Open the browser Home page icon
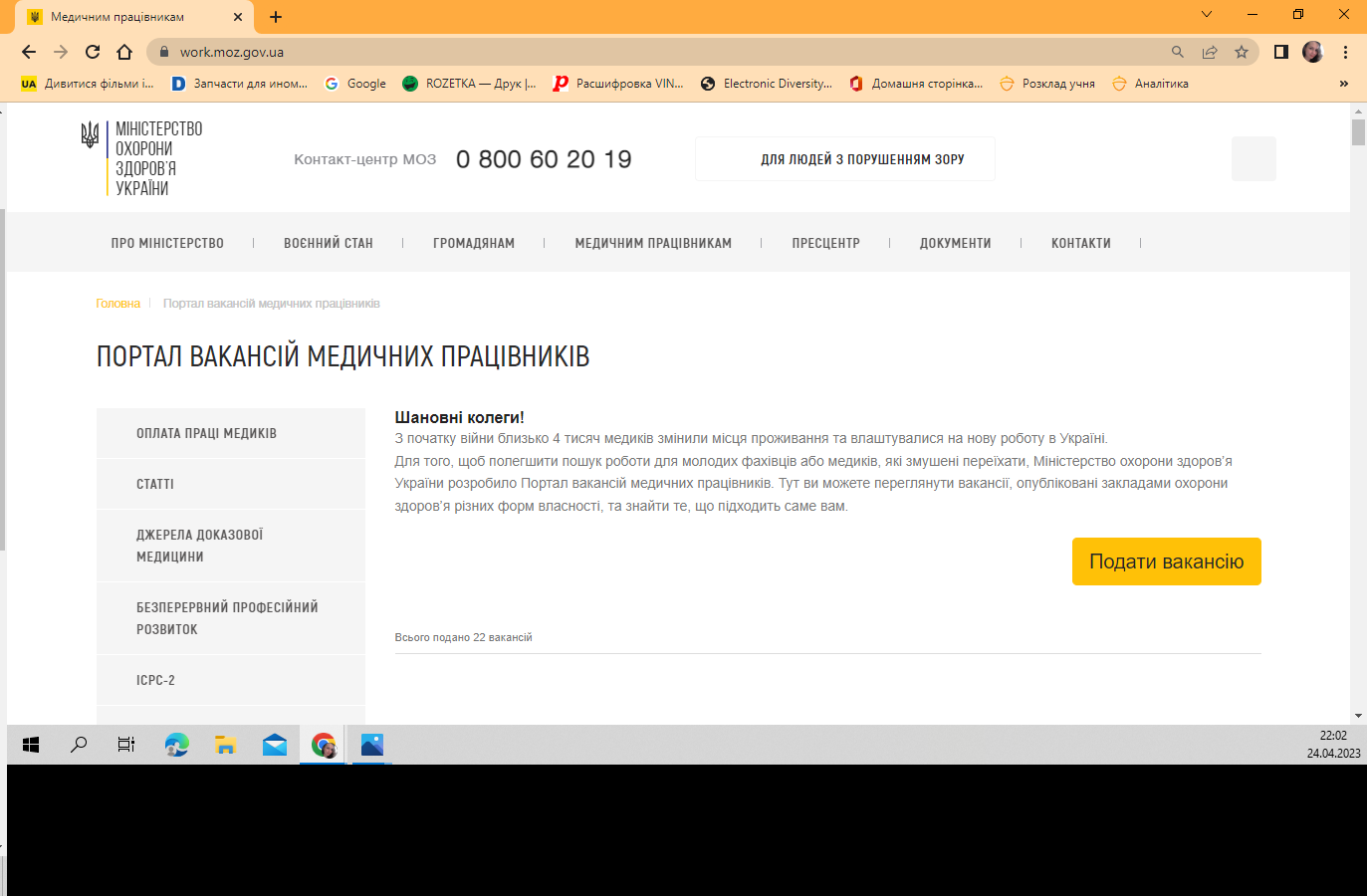Screen dimensions: 1367x896 (124, 52)
